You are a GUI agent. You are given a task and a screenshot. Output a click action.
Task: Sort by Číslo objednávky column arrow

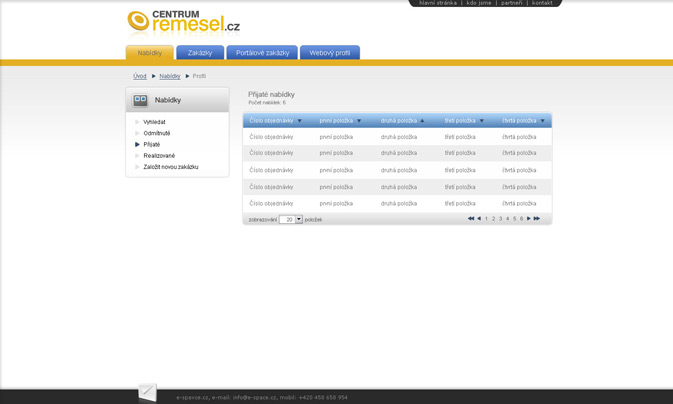299,121
